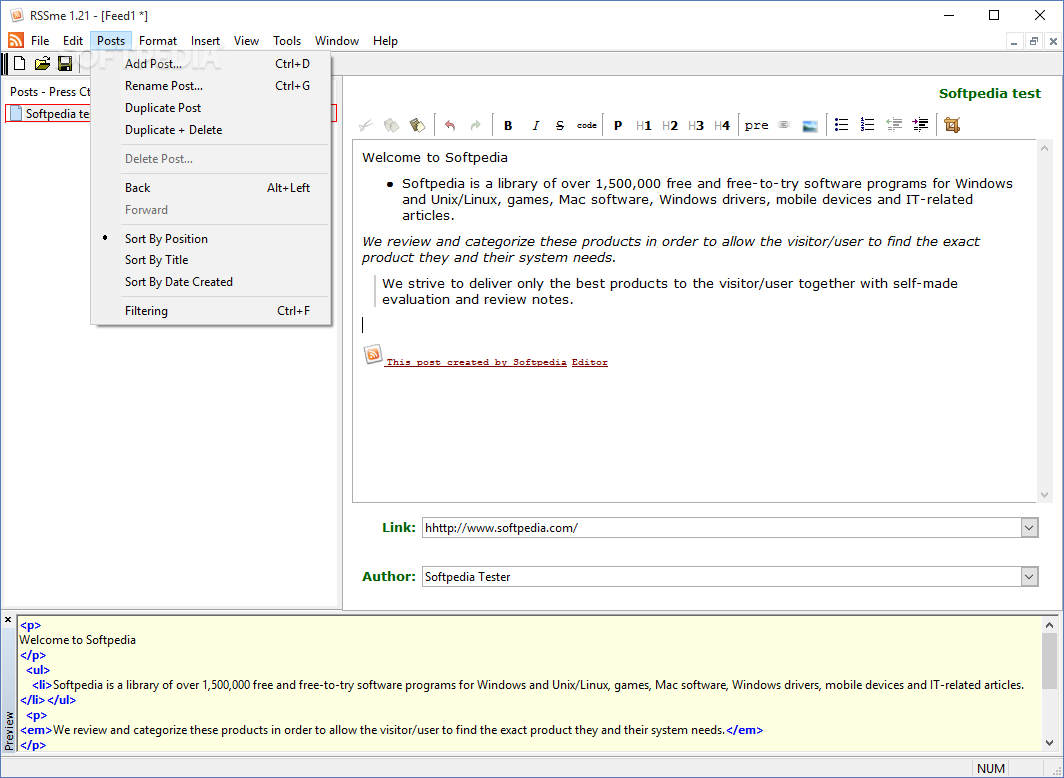The image size is (1064, 778).
Task: Apply pre preformatted style
Action: point(757,125)
